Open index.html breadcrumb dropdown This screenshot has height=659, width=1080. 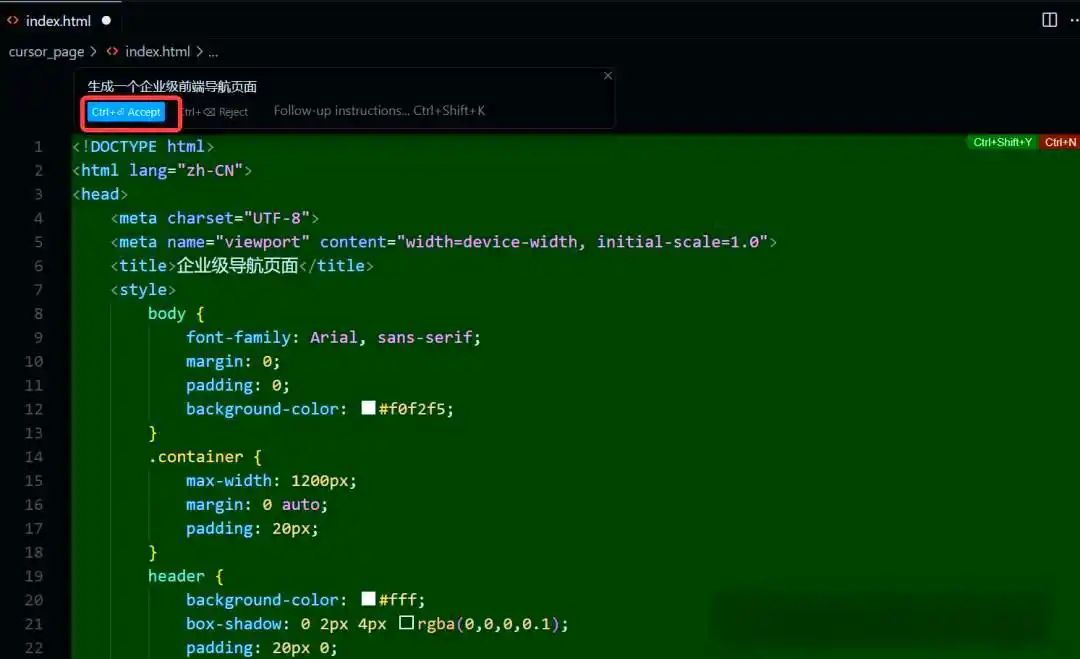point(157,51)
